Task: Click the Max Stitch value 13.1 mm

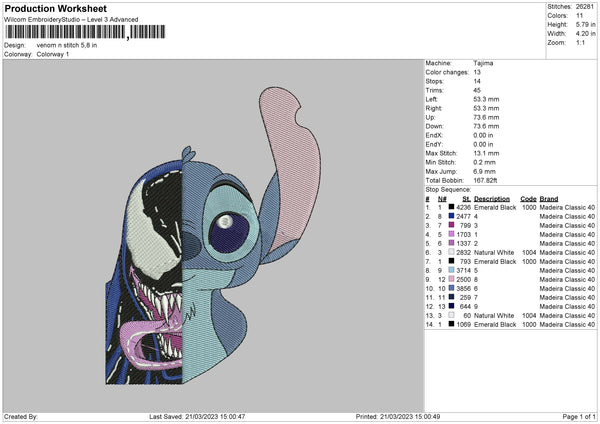Action: coord(486,153)
